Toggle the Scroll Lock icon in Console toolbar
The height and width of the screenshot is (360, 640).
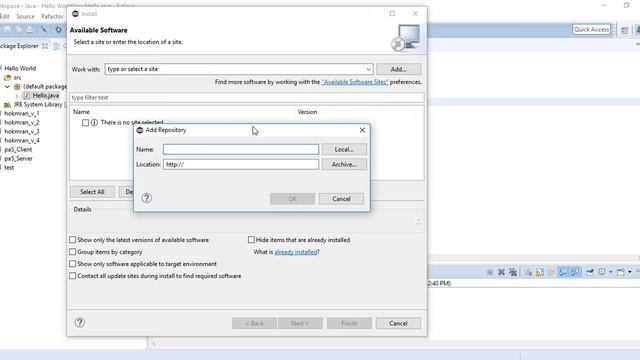[540, 272]
